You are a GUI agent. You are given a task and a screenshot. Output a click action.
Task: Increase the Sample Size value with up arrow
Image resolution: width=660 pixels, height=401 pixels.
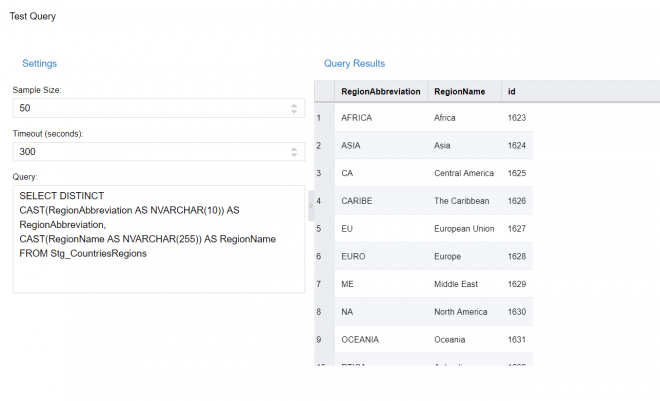point(293,104)
